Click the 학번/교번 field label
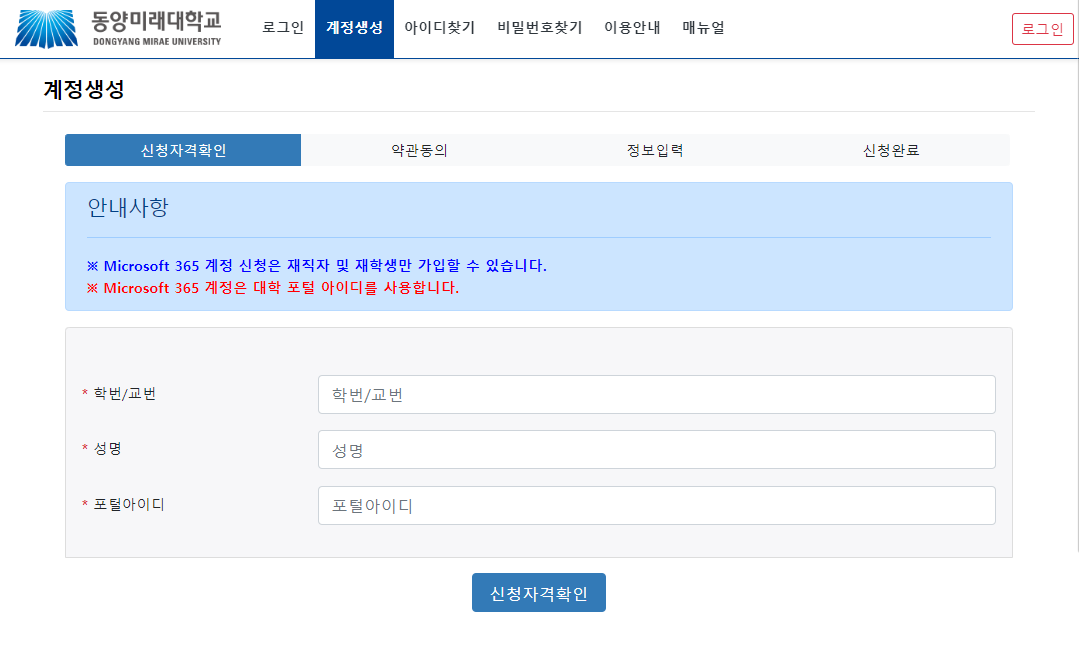1079x664 pixels. [125, 394]
